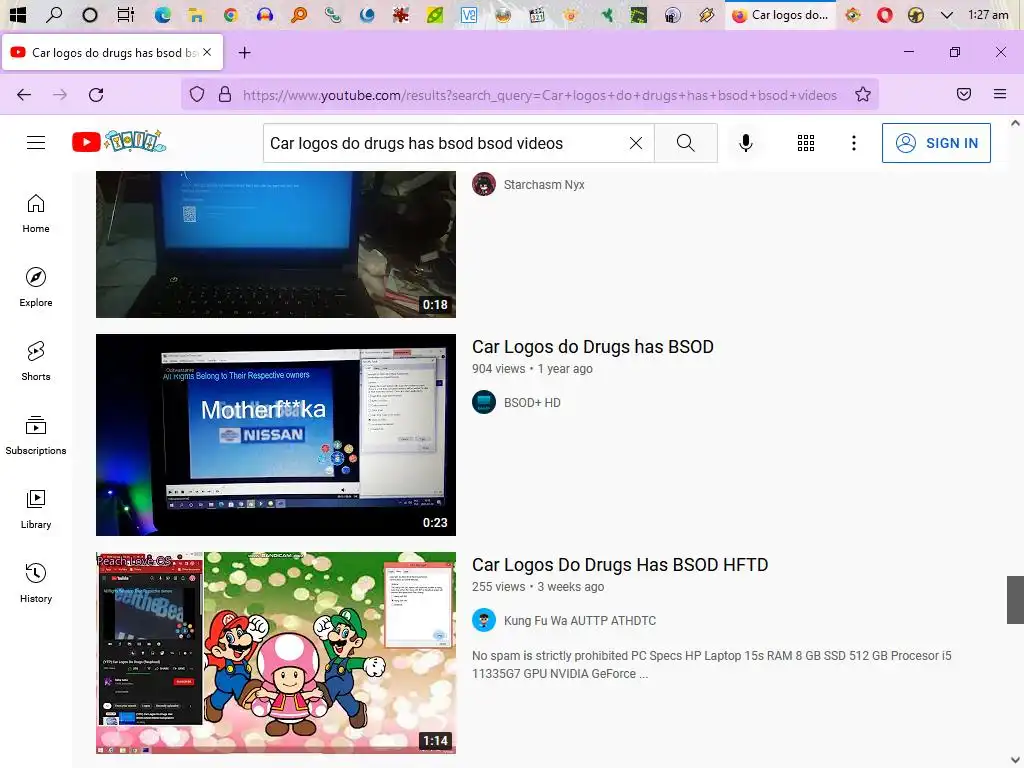
Task: Open the taskbar search magnifier
Action: pos(54,14)
